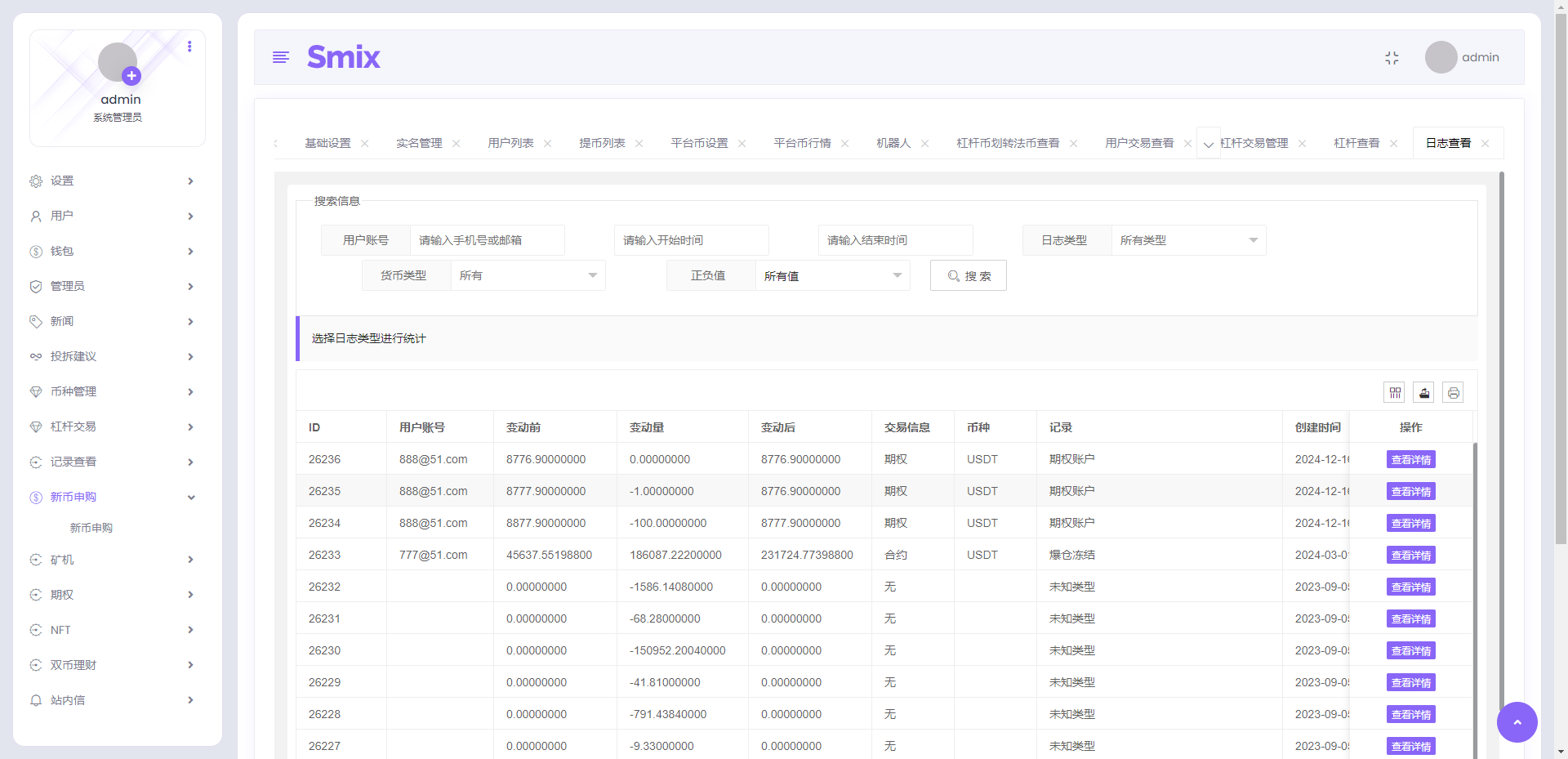Open the 正负值 value dropdown
Screen dimensions: 1568x759
tap(831, 275)
